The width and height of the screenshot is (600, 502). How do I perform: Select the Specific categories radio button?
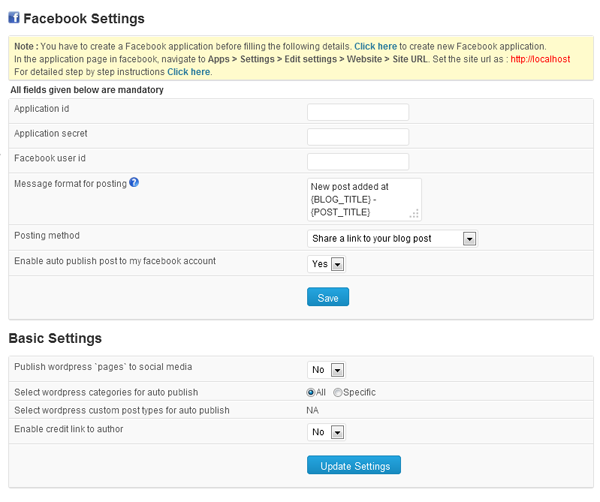coord(338,392)
